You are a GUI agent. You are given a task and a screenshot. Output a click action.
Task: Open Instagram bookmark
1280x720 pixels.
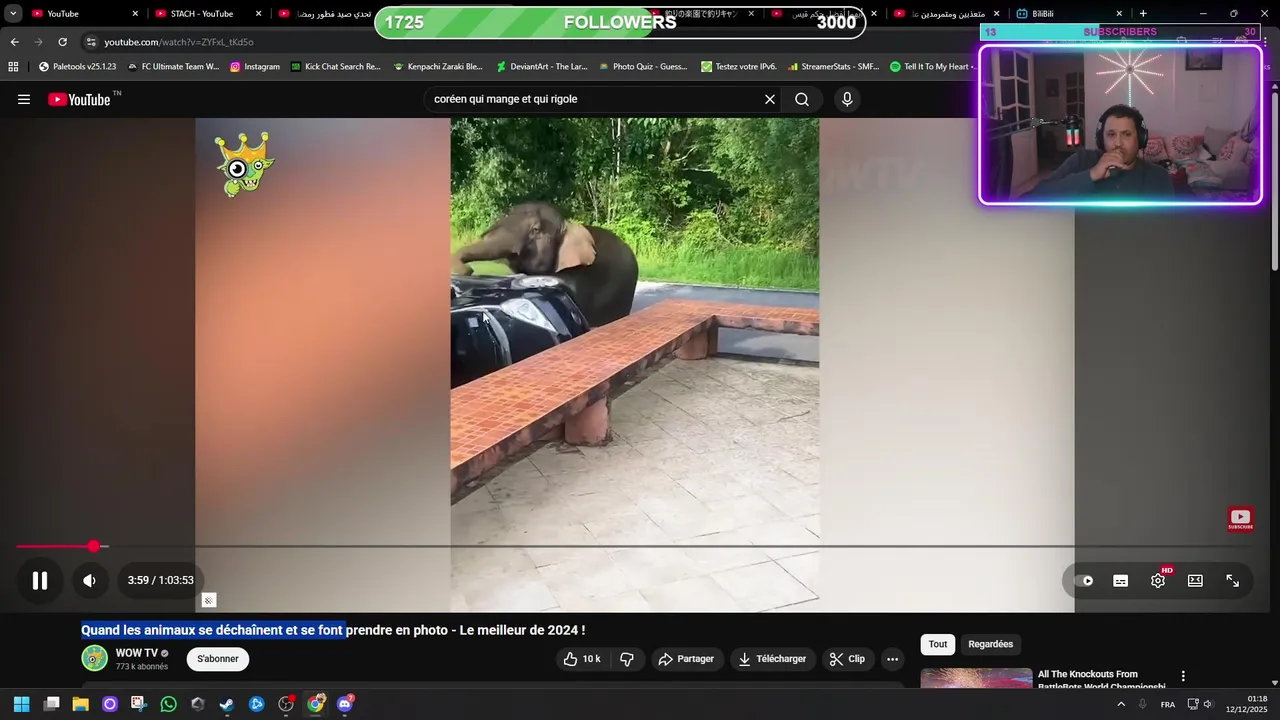click(255, 67)
